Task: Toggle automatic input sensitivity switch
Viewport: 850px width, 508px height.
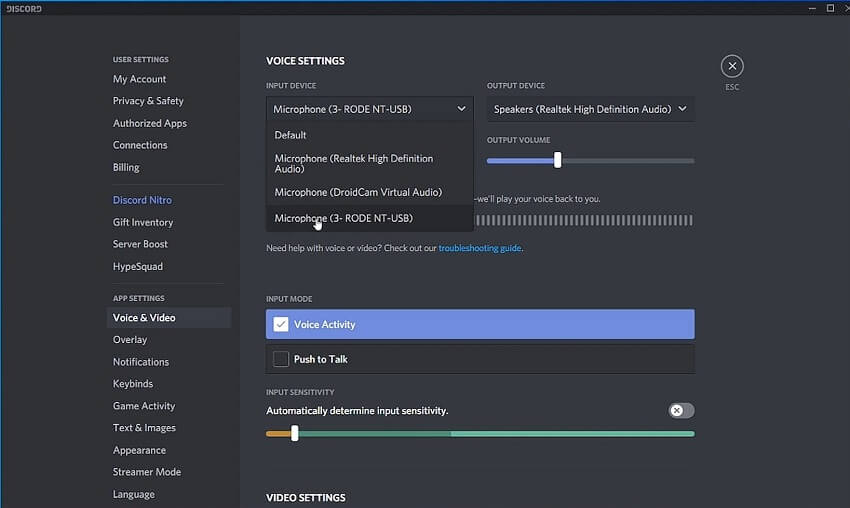Action: [681, 410]
